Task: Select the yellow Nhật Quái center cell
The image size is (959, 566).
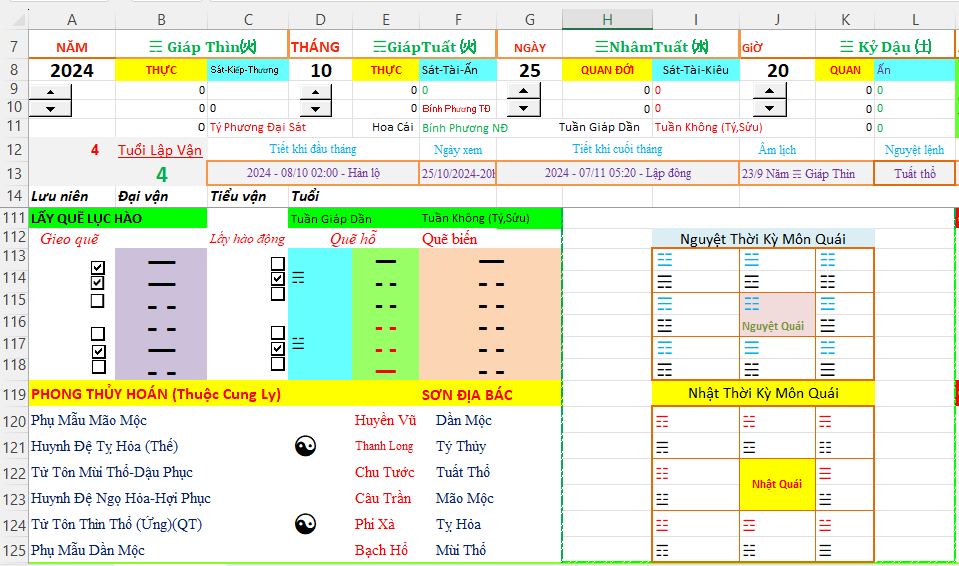Action: (x=777, y=484)
